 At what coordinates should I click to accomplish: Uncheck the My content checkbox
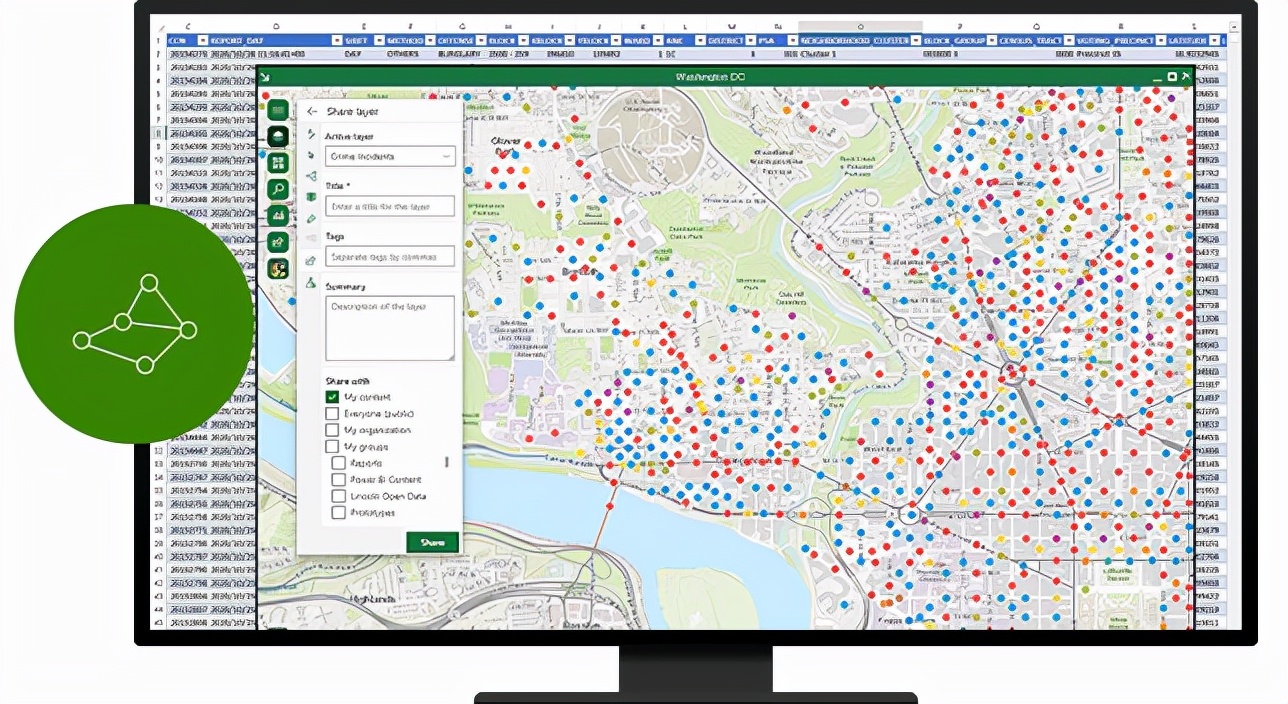pyautogui.click(x=332, y=397)
